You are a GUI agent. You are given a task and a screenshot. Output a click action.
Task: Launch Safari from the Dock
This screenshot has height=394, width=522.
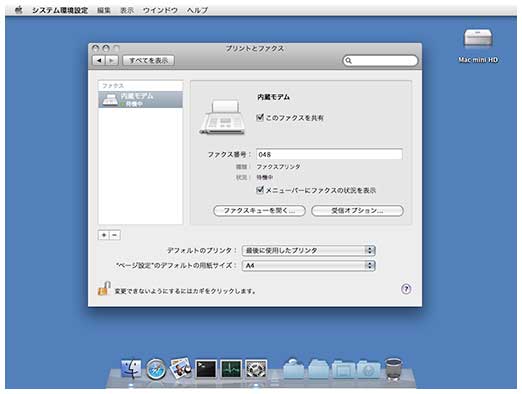point(156,369)
